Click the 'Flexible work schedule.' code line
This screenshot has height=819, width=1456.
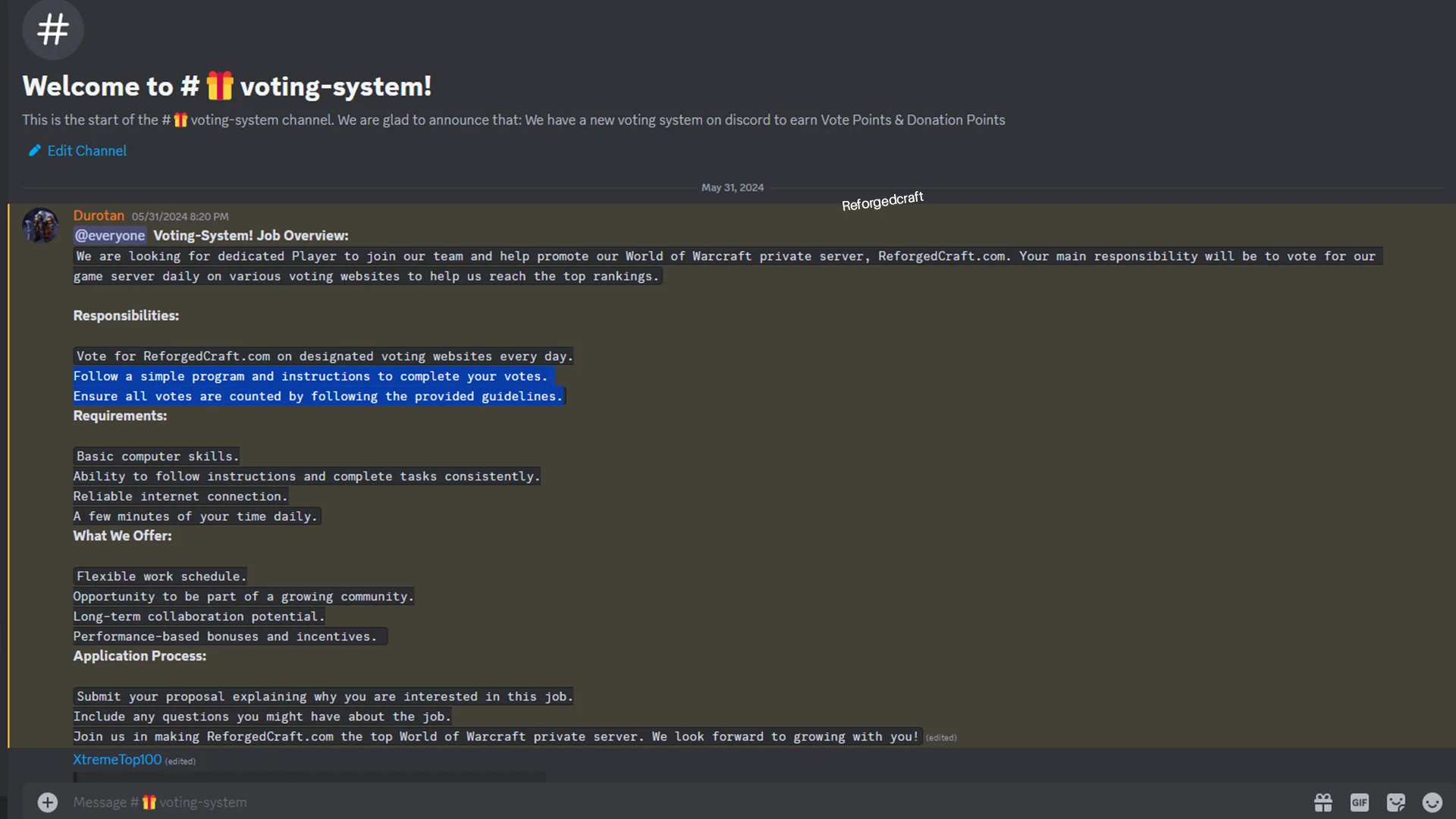[161, 576]
